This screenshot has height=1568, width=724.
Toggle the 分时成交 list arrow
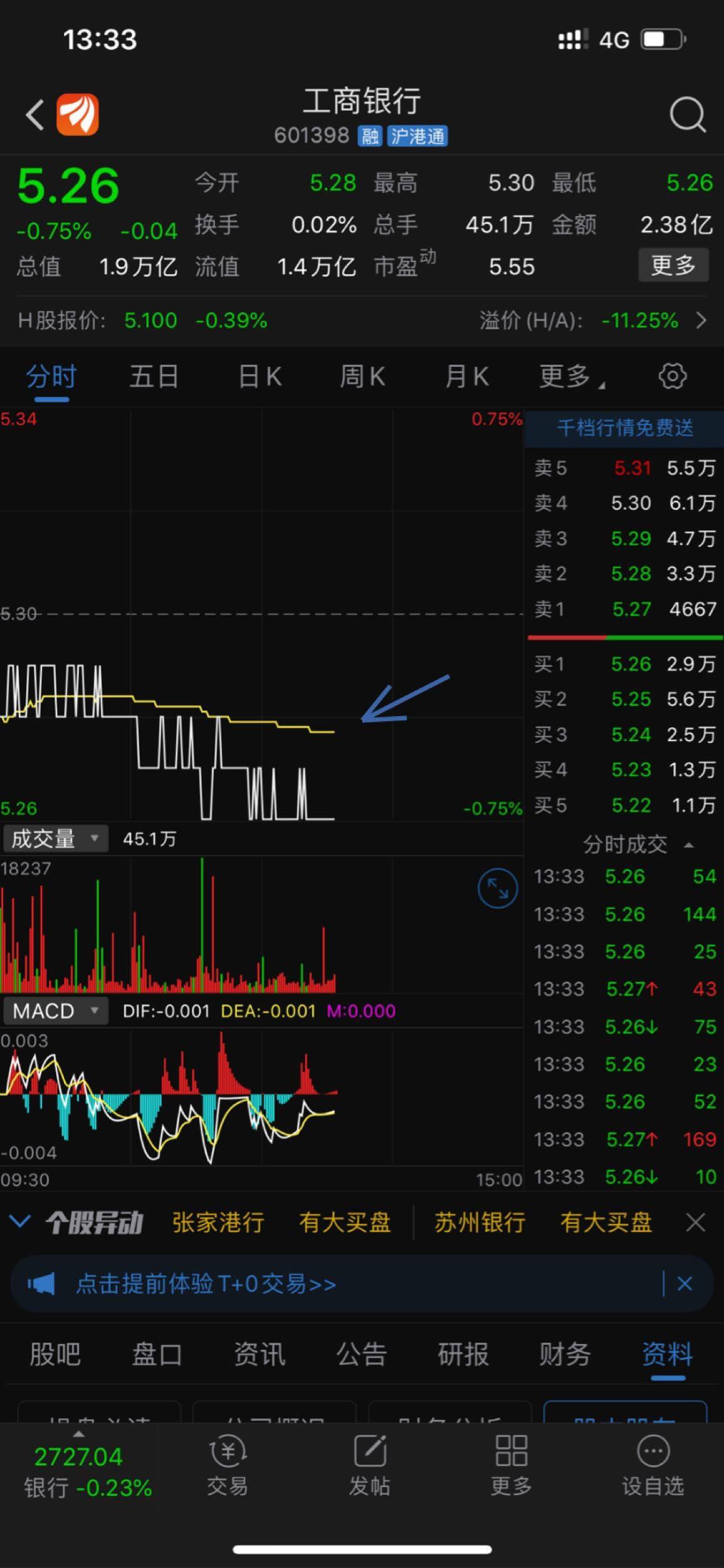[688, 845]
